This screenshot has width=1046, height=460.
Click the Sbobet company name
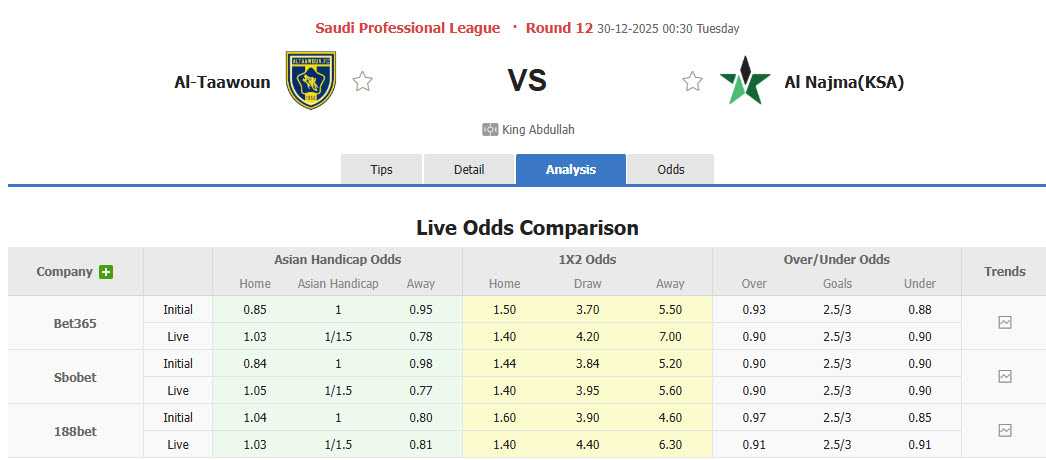point(75,377)
